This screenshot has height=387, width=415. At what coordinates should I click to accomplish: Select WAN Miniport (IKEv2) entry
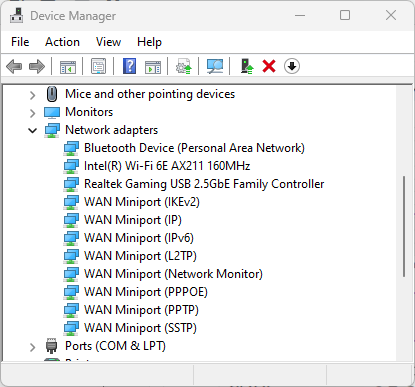point(142,202)
